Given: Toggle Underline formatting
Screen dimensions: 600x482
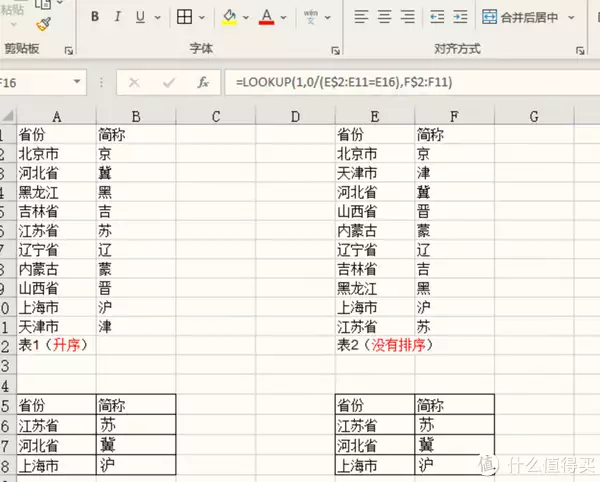Looking at the screenshot, I should click(140, 17).
